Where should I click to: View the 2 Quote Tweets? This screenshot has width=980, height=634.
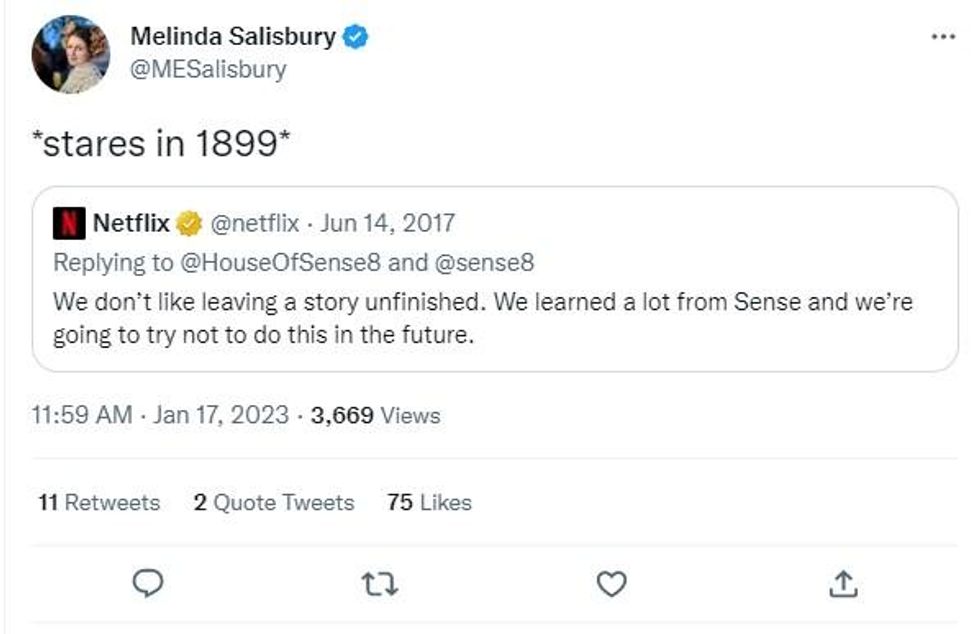pos(274,502)
